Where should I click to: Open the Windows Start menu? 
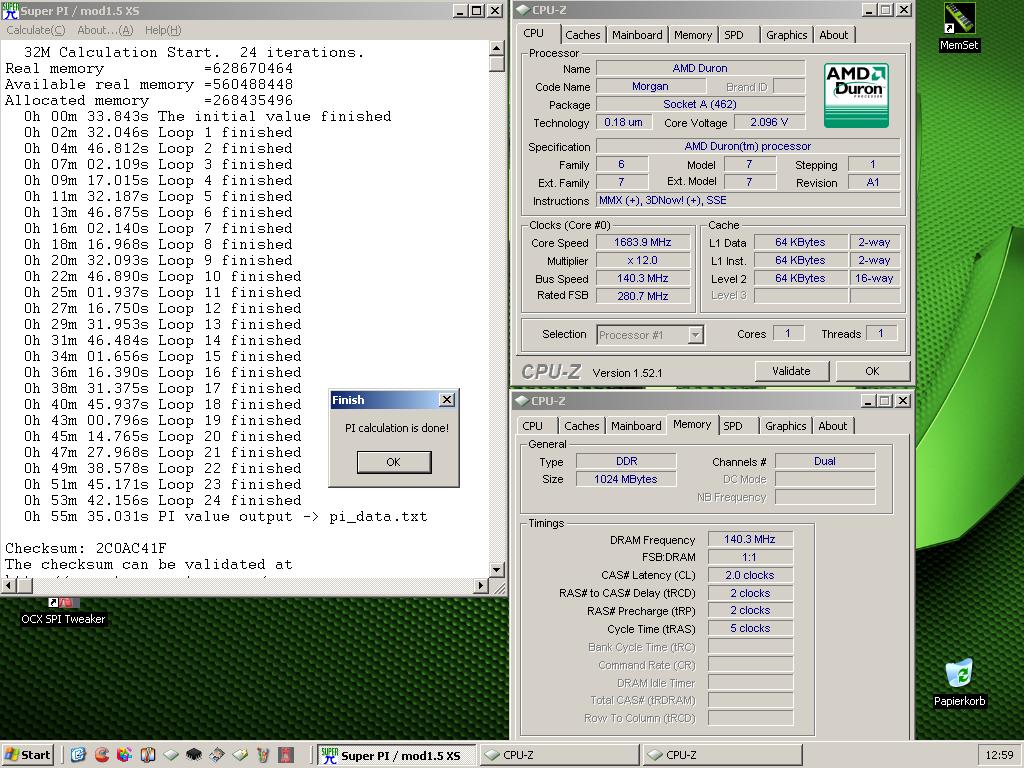click(27, 755)
